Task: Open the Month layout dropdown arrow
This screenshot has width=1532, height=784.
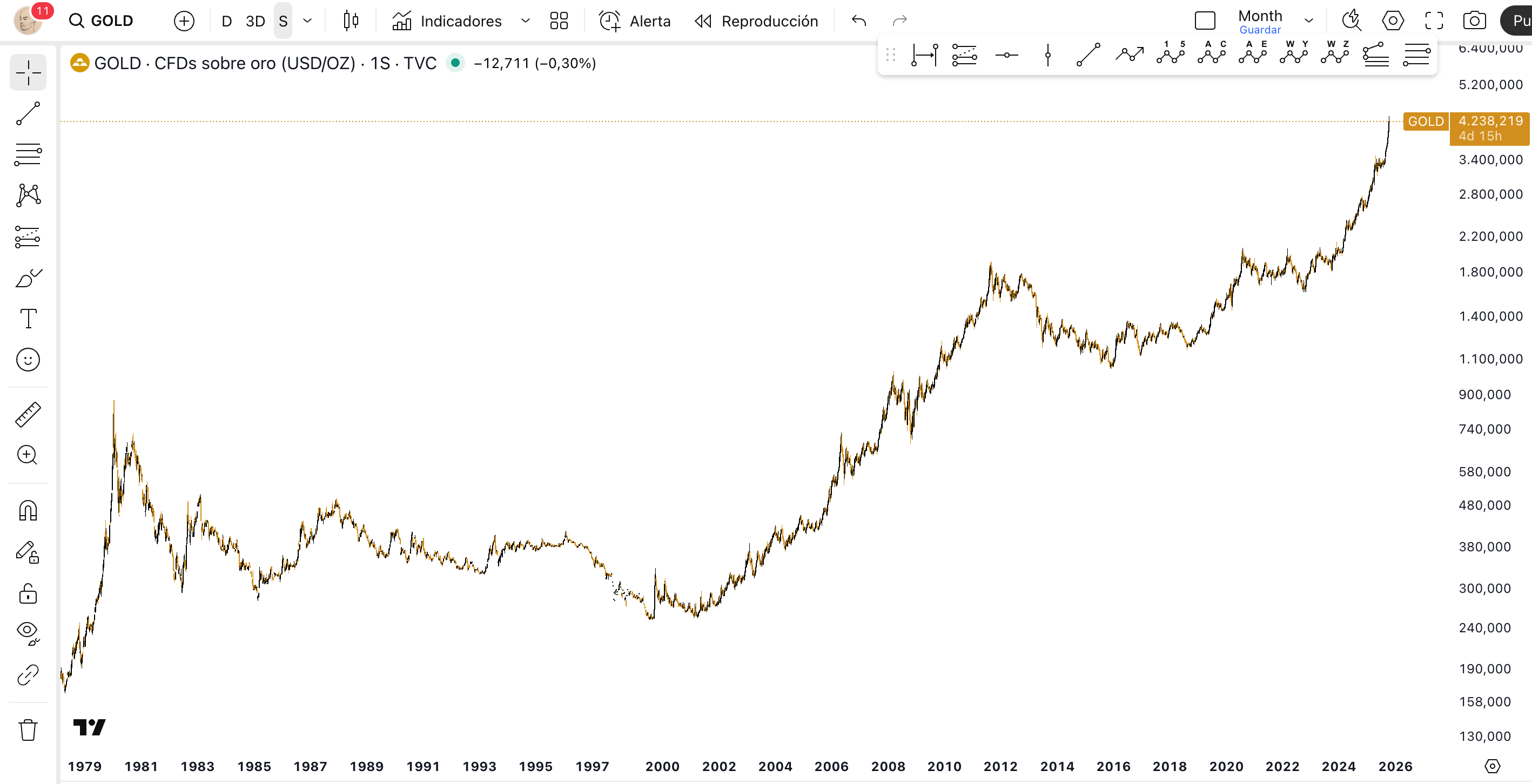Action: click(x=1308, y=21)
